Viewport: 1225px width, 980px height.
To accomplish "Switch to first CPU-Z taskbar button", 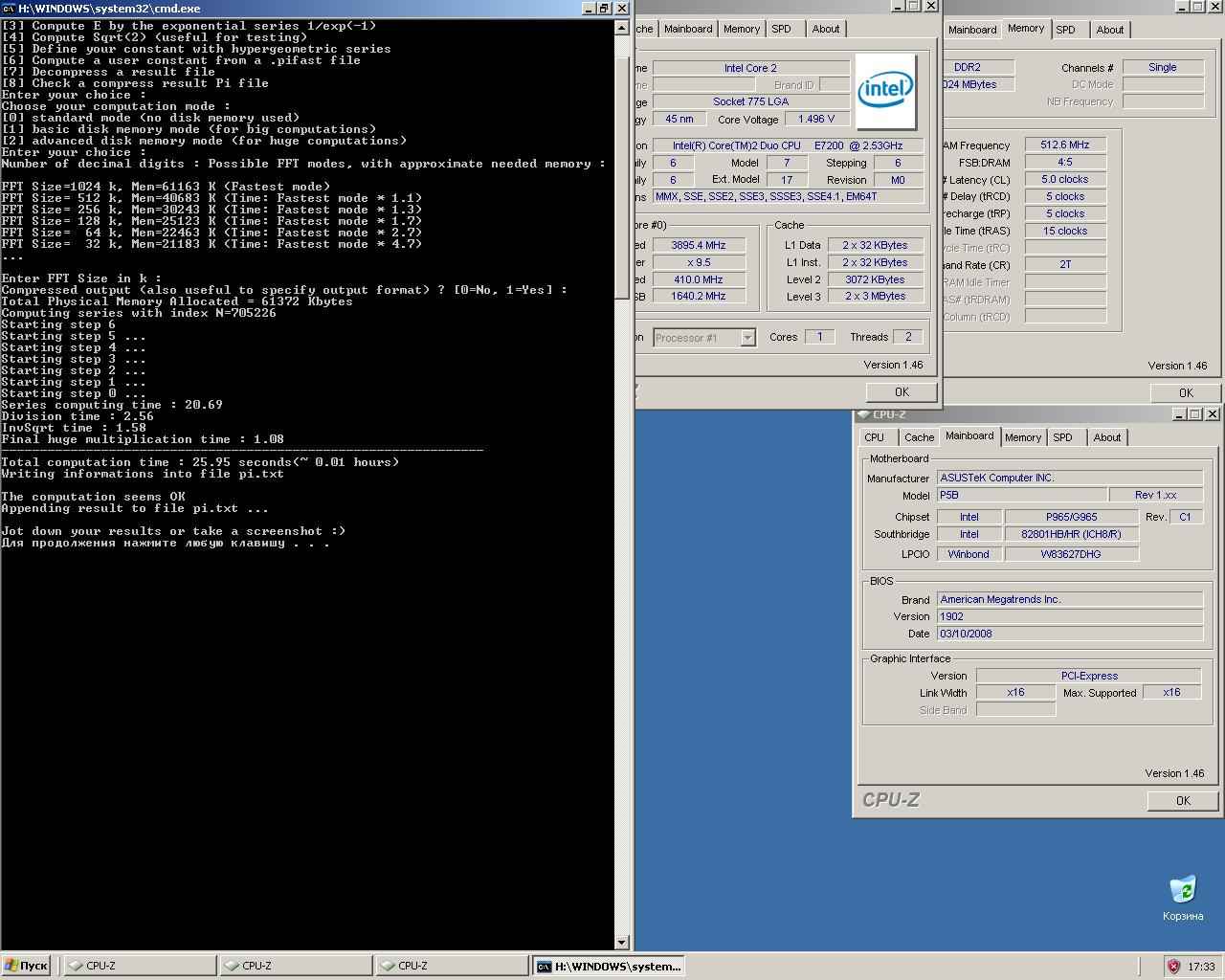I will (x=140, y=966).
